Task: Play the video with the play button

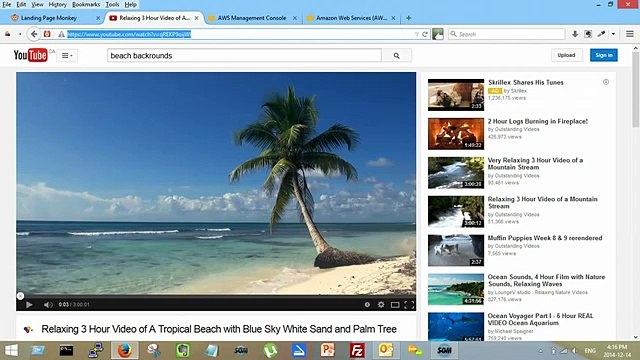Action: pos(29,304)
